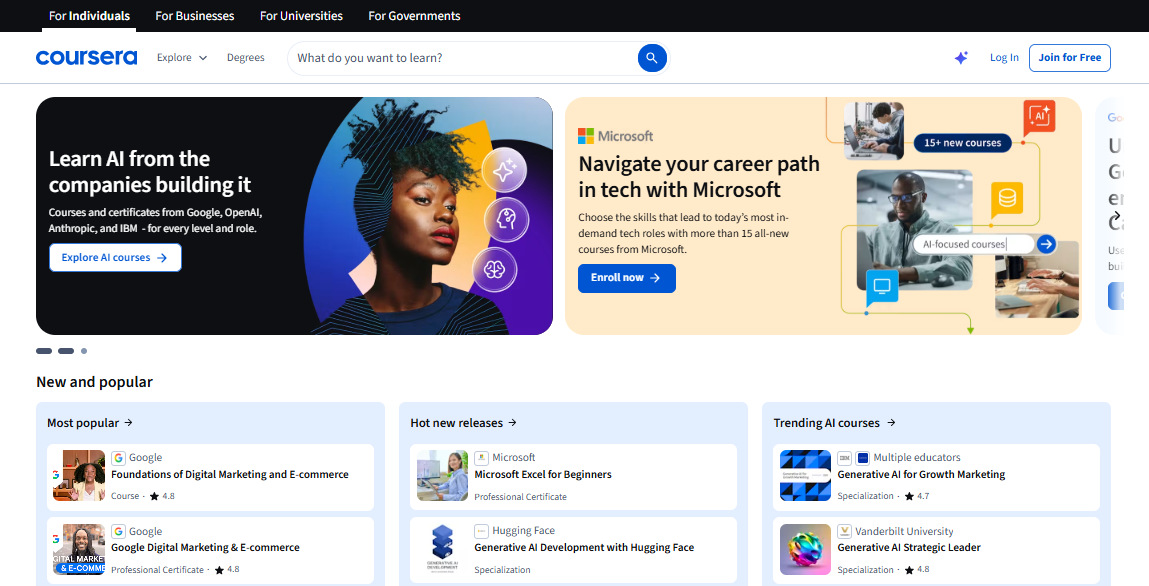Viewport: 1149px width, 586px height.
Task: Open Generative AI Strategic Leader title
Action: click(909, 548)
